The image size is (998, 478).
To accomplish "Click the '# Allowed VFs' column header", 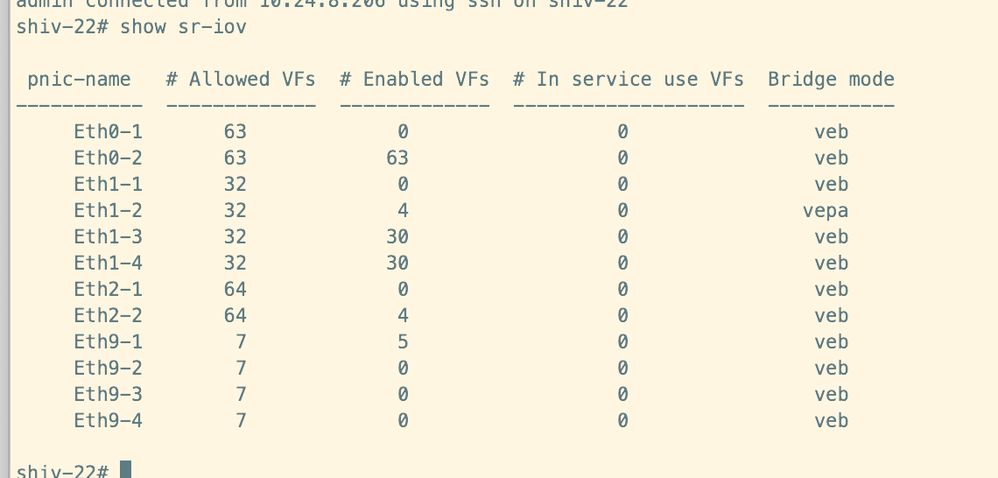I will (x=241, y=79).
